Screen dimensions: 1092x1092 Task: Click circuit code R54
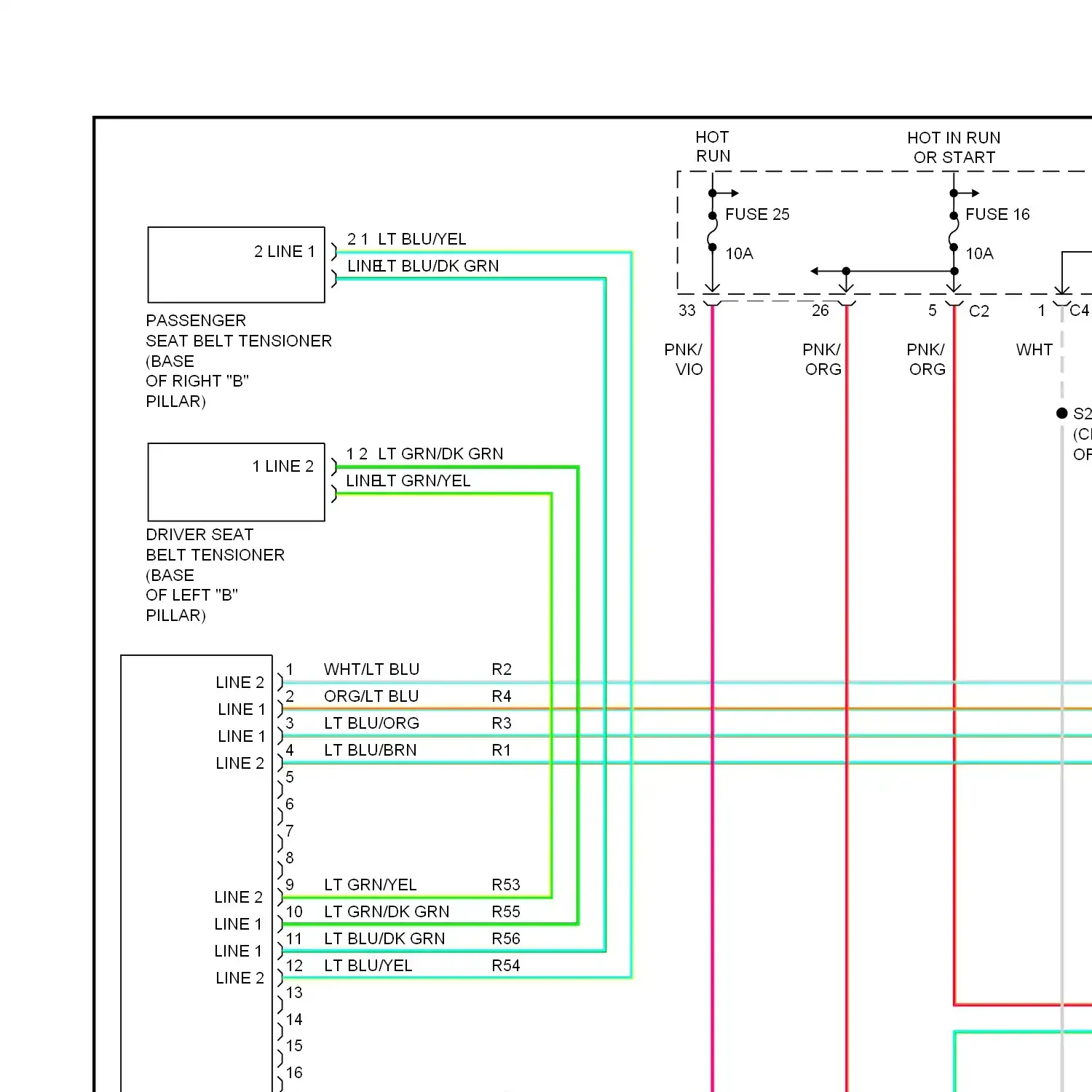point(506,965)
